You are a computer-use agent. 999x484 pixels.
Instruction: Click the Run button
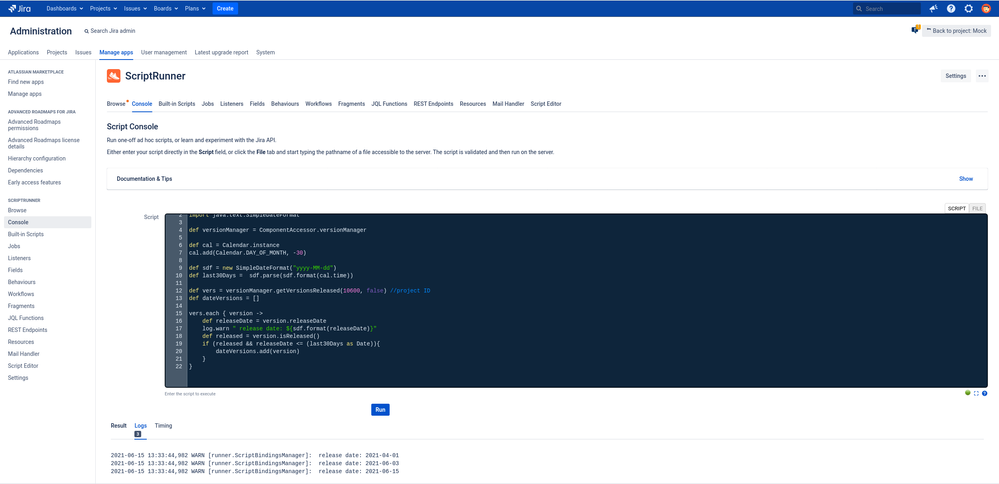coord(380,409)
